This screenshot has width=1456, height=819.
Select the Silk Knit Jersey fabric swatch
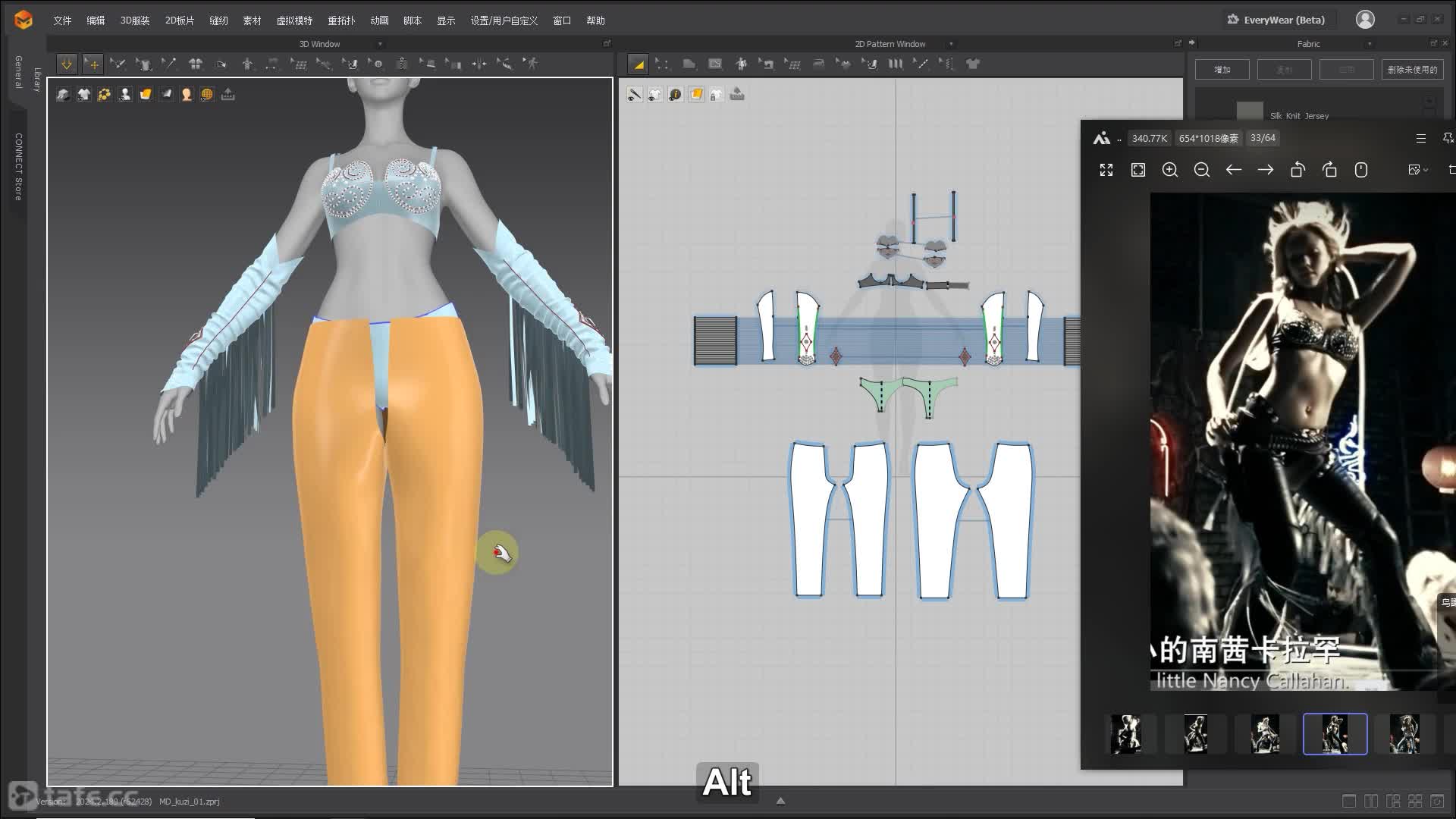1250,112
